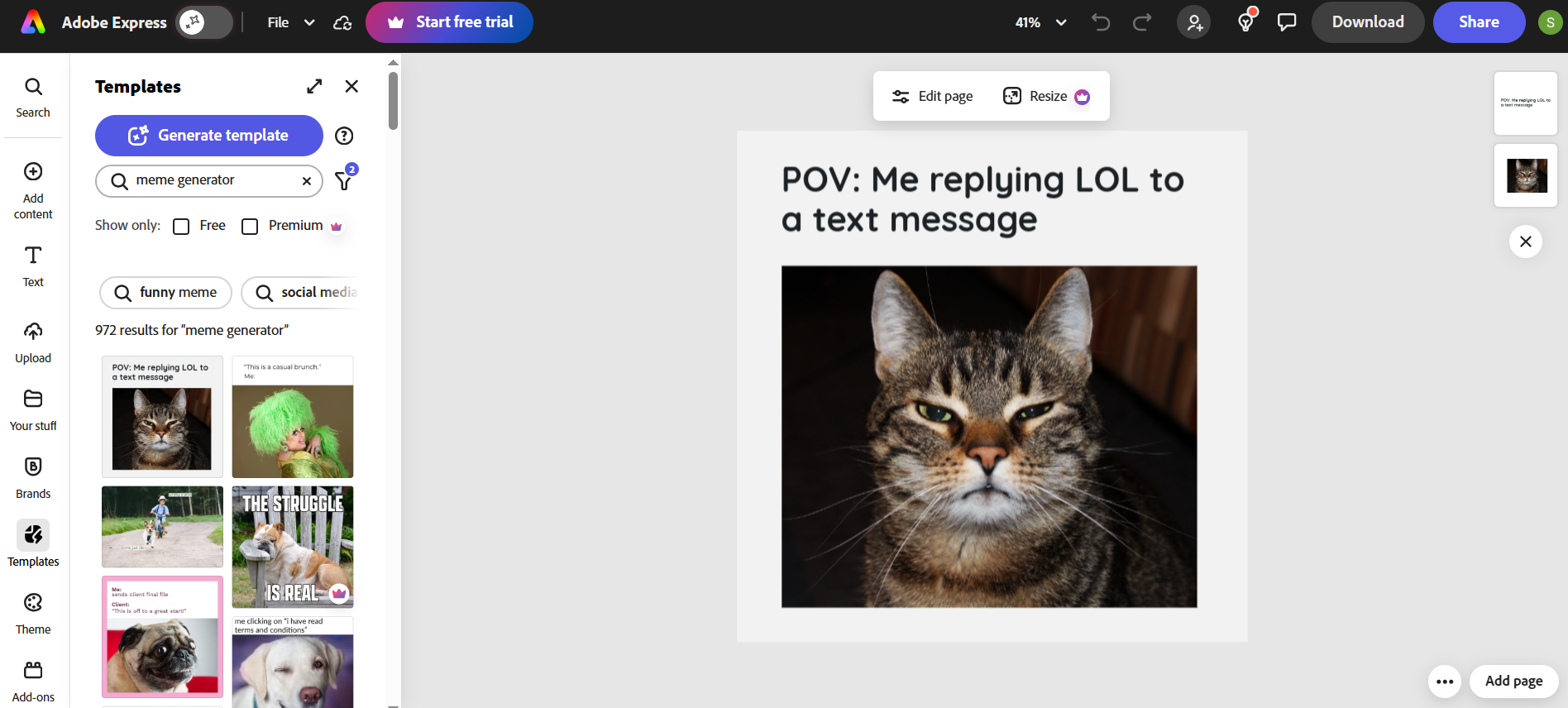Open the template filters icon
This screenshot has width=1568, height=708.
tap(344, 179)
